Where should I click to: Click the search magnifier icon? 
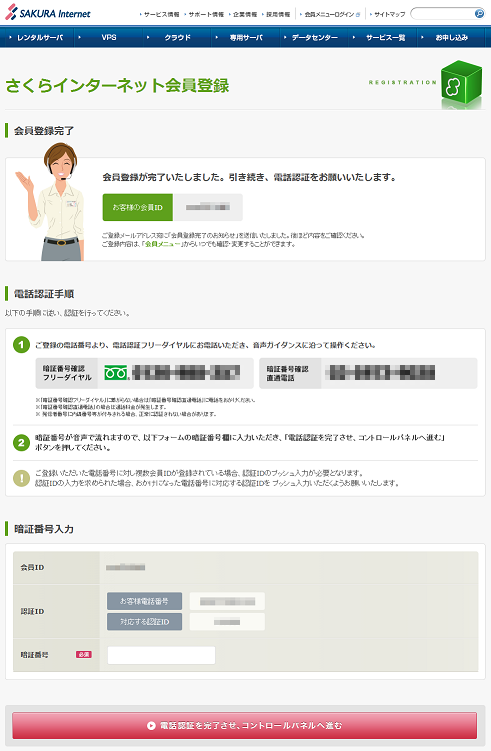point(479,13)
